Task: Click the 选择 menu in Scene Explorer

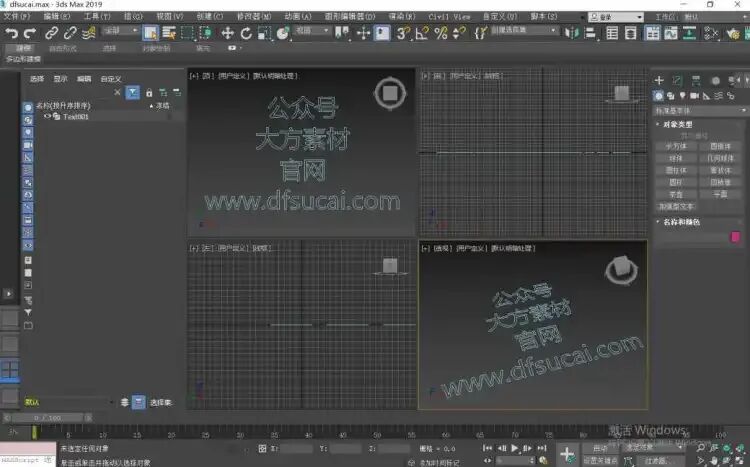Action: tap(37, 79)
